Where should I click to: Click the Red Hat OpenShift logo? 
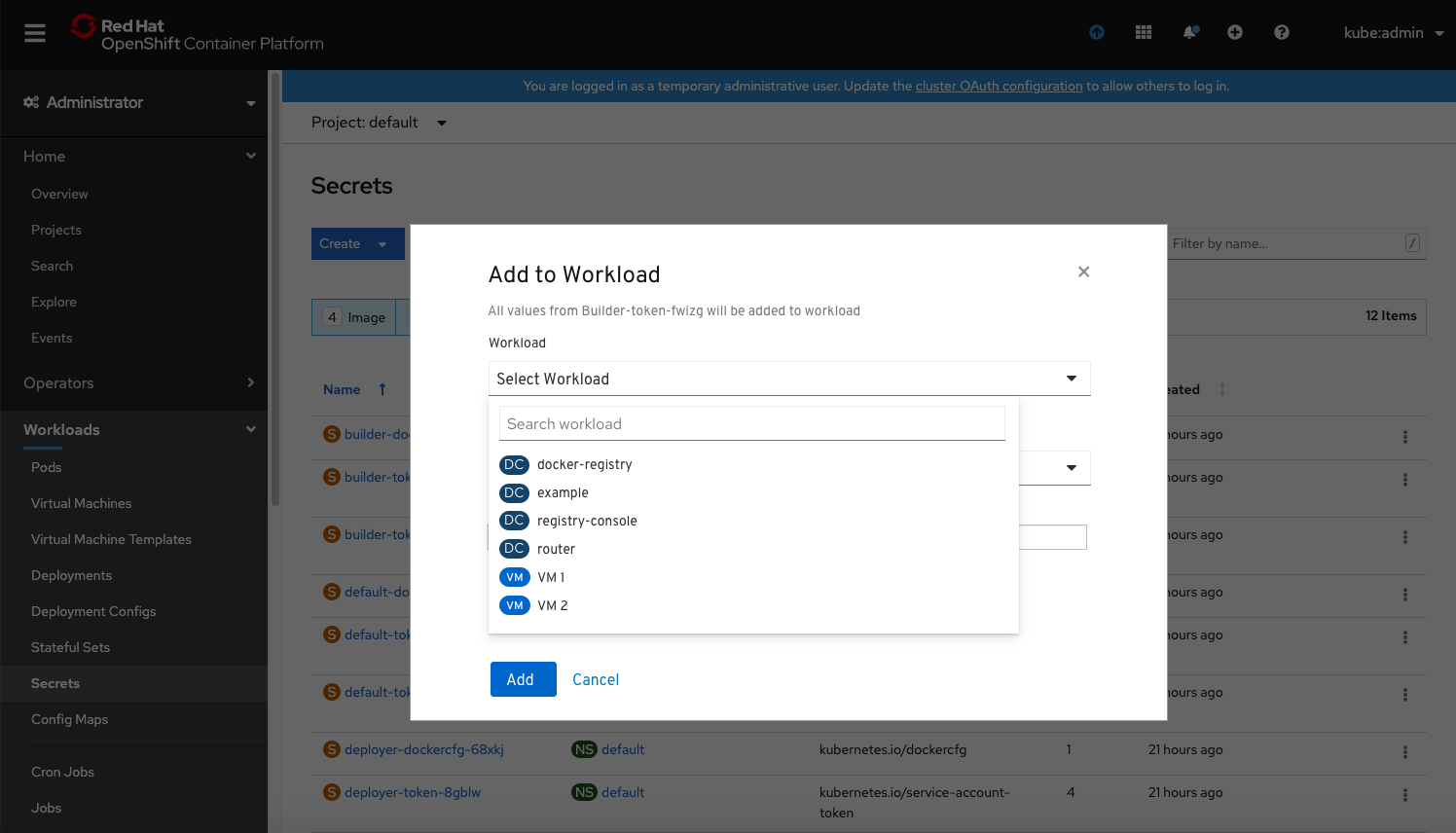[x=198, y=34]
